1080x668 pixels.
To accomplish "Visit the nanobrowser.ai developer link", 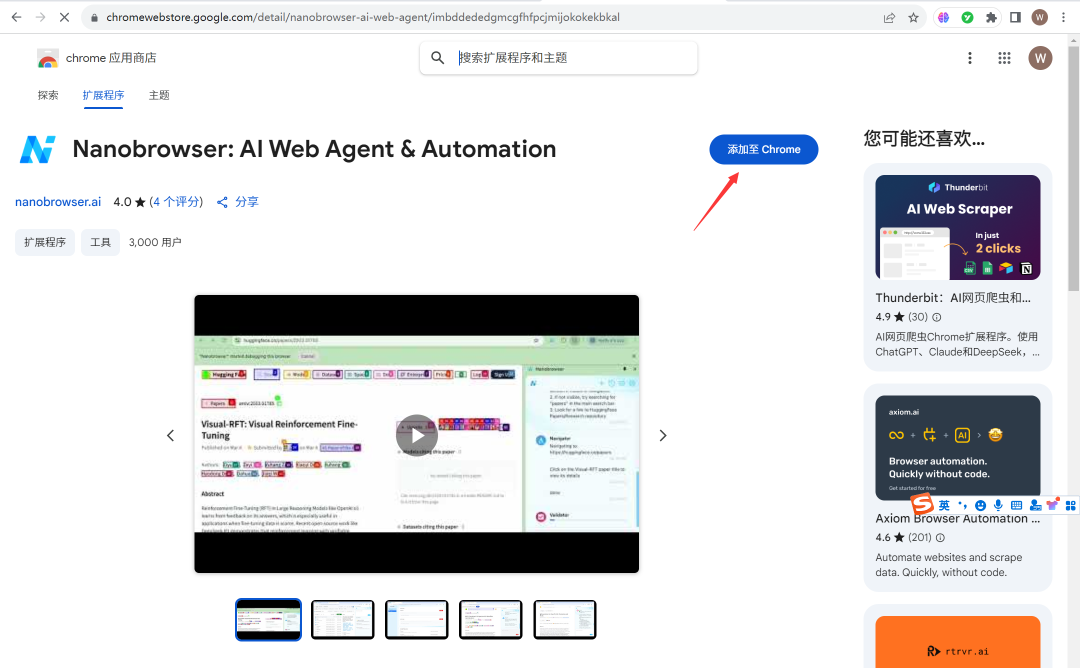I will pyautogui.click(x=57, y=201).
